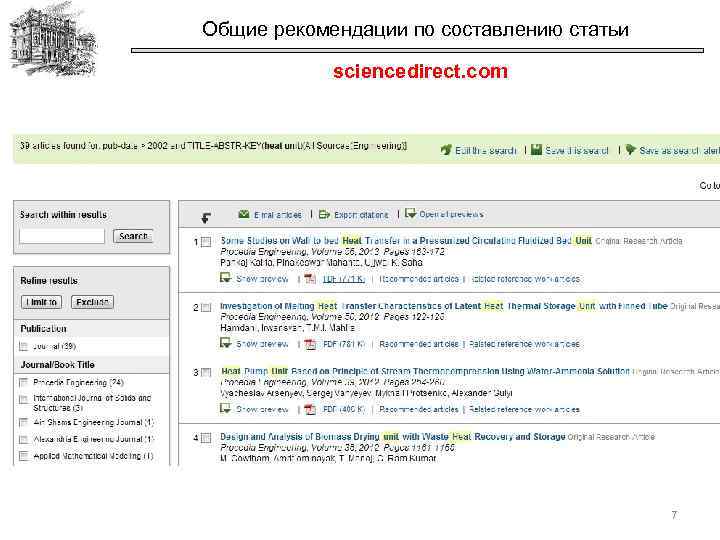The height and width of the screenshot is (540, 720).
Task: Select checkbox for article 3
Action: click(x=206, y=372)
